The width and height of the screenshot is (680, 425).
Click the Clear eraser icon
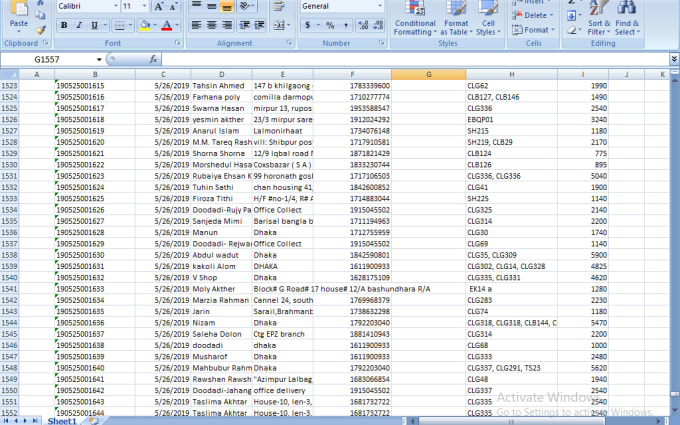(572, 30)
